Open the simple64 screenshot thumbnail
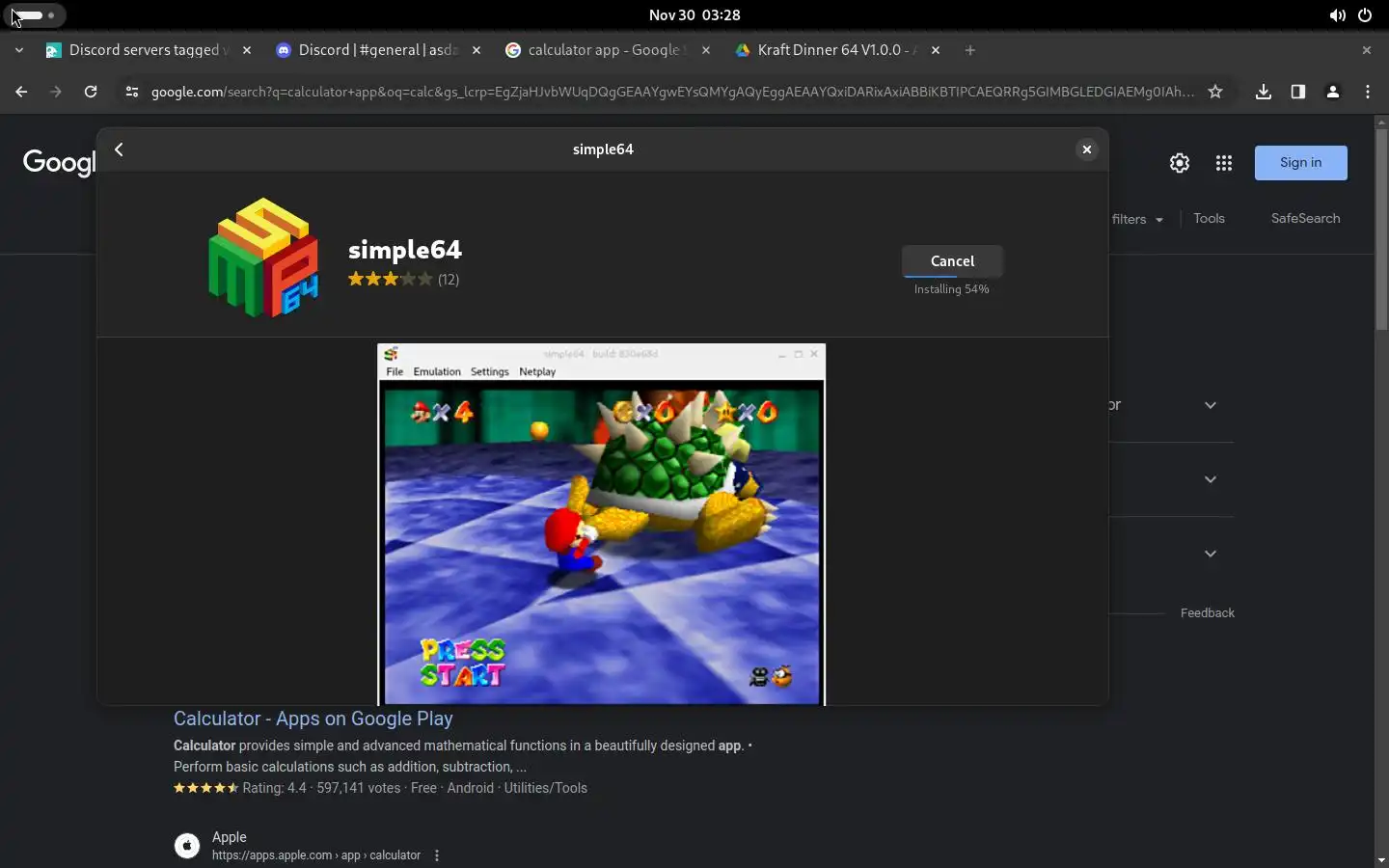The image size is (1389, 868). pyautogui.click(x=602, y=525)
